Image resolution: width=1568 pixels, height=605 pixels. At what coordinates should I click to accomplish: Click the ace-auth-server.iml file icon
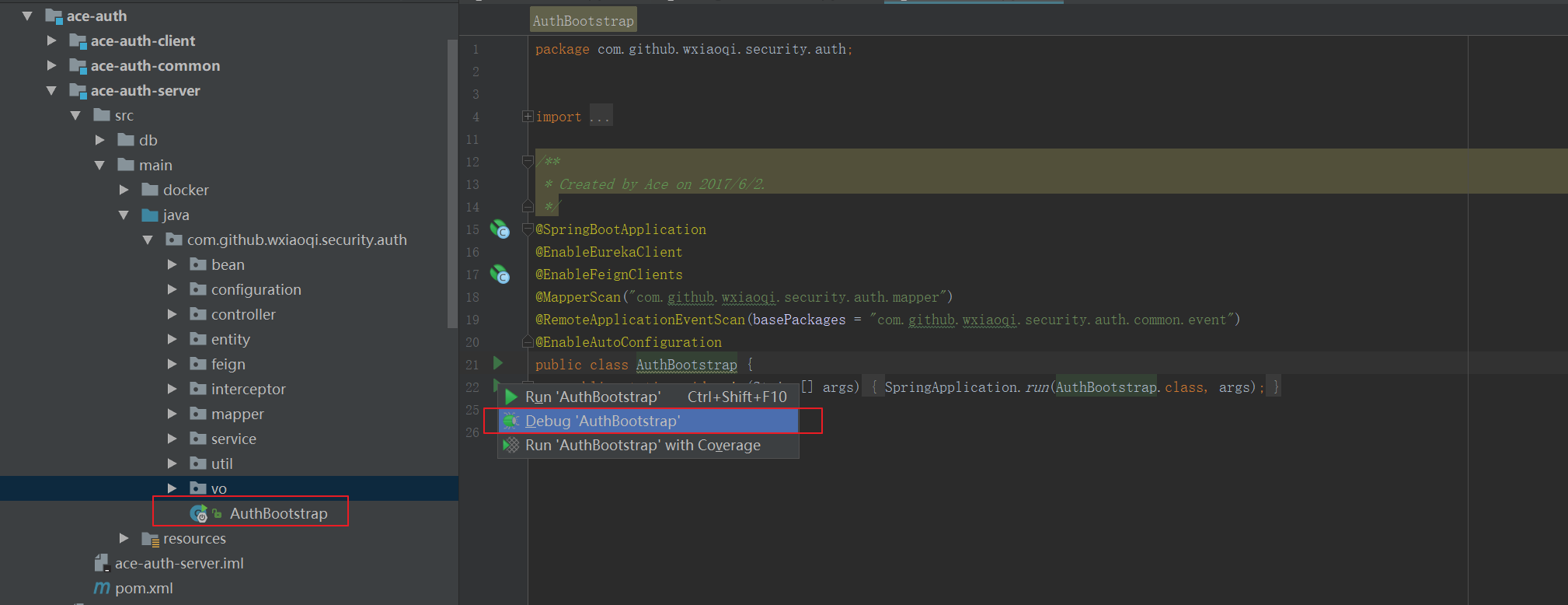click(102, 563)
